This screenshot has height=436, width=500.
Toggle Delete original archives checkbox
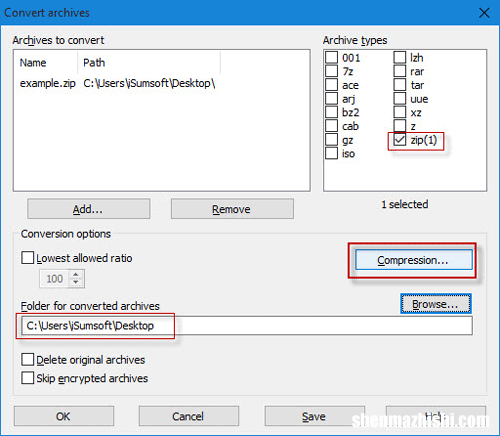coord(27,360)
